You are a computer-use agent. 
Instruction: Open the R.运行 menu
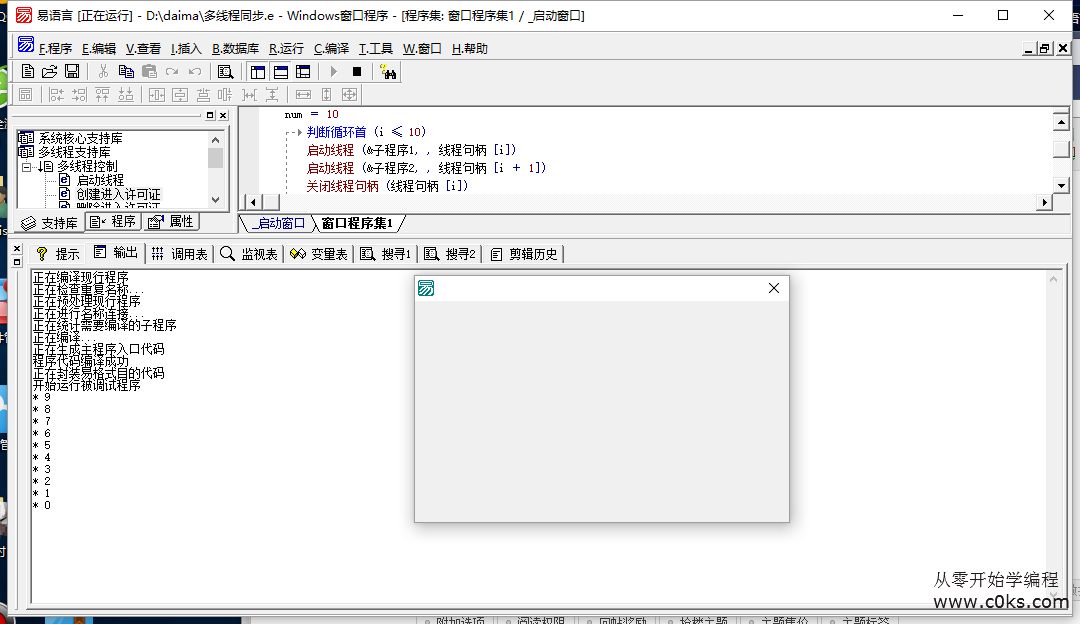pos(286,48)
